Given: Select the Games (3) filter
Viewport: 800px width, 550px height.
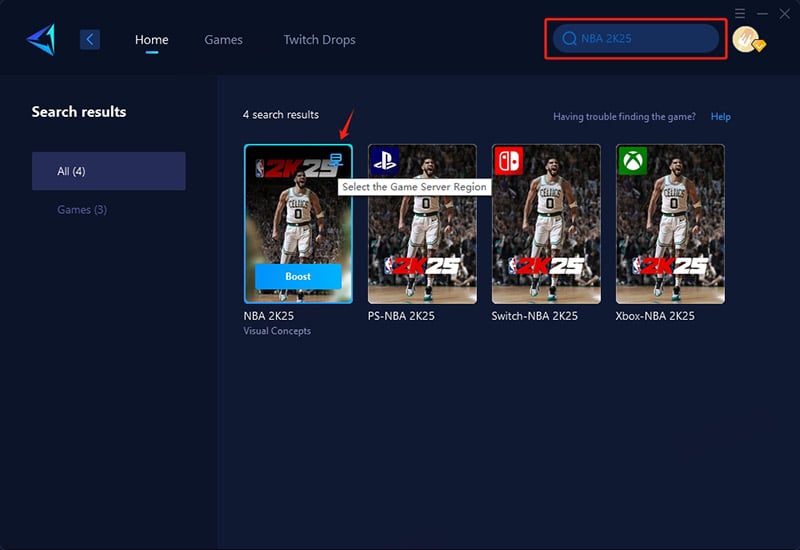Looking at the screenshot, I should (82, 210).
